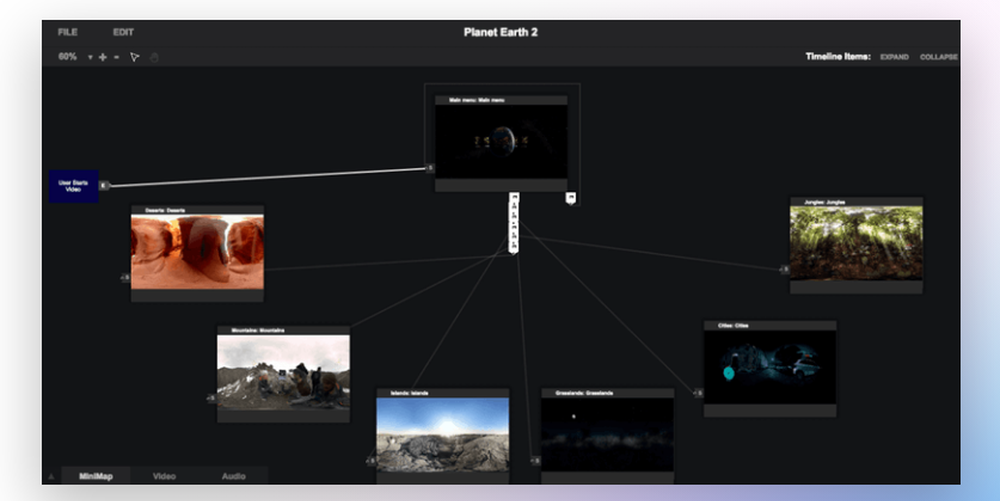Click the Jungles node footer bar
The height and width of the screenshot is (501, 1000).
pyautogui.click(x=856, y=287)
